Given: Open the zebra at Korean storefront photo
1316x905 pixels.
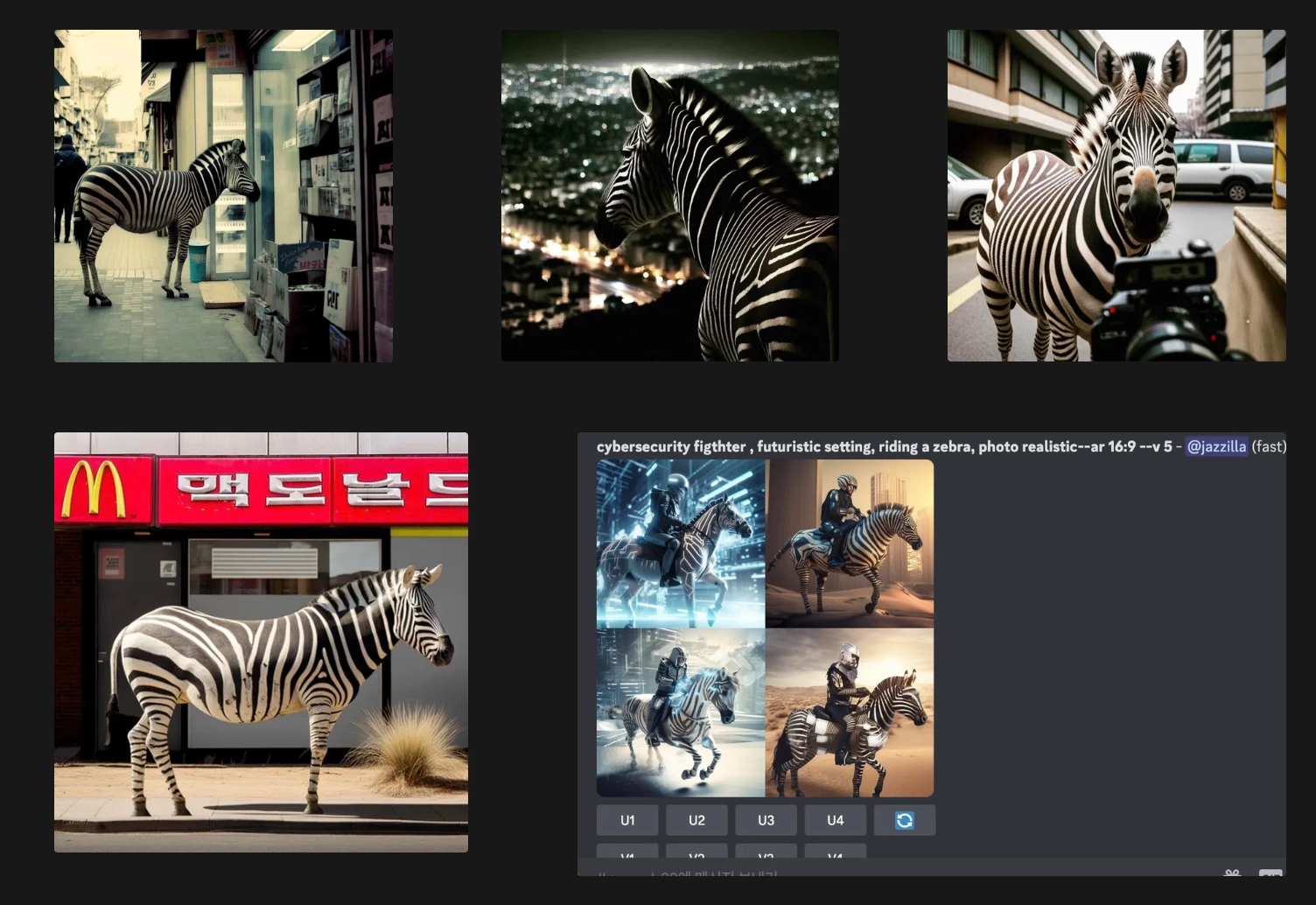Looking at the screenshot, I should tap(223, 196).
